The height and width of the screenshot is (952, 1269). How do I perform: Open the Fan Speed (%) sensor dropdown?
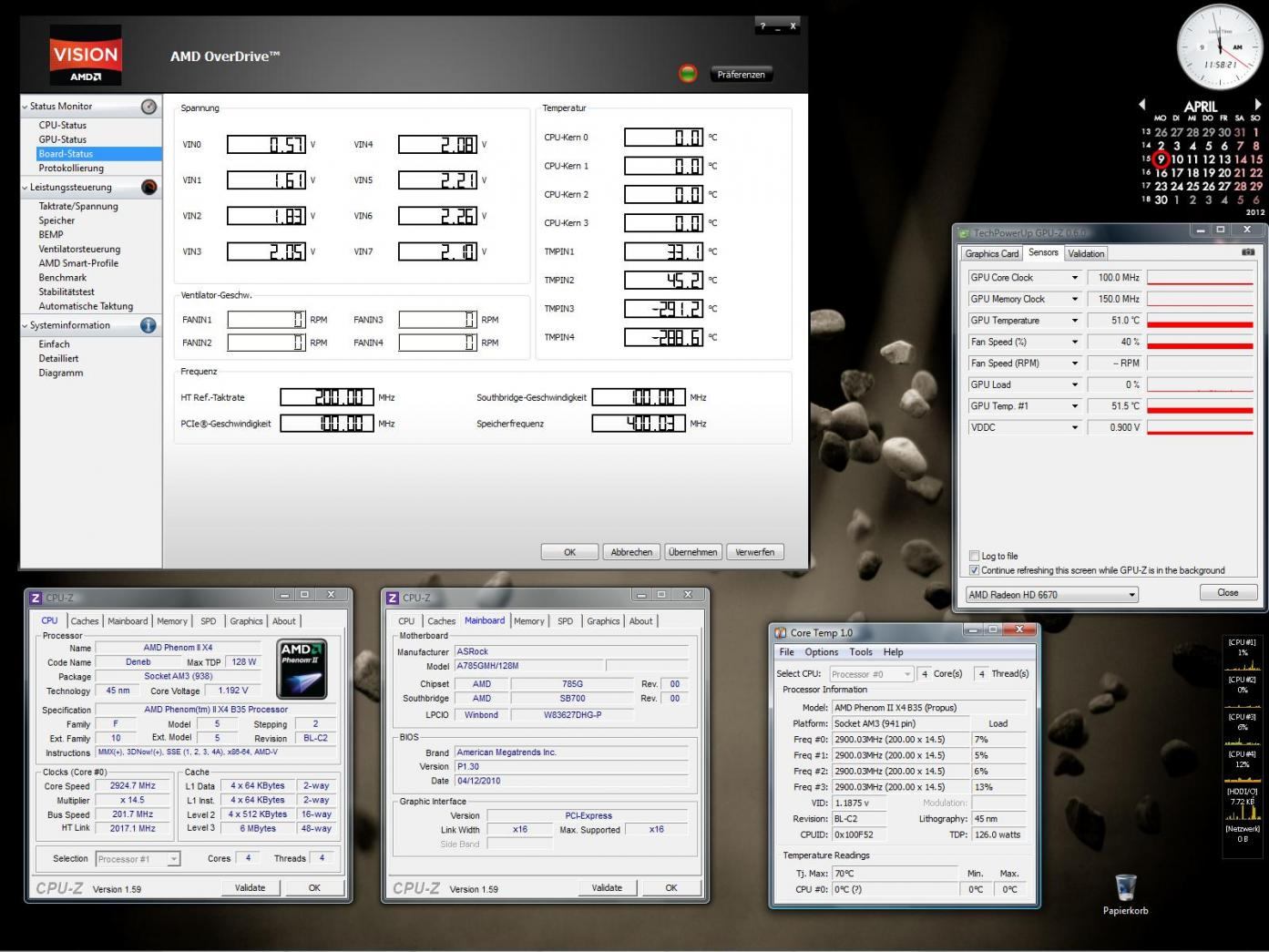1075,342
